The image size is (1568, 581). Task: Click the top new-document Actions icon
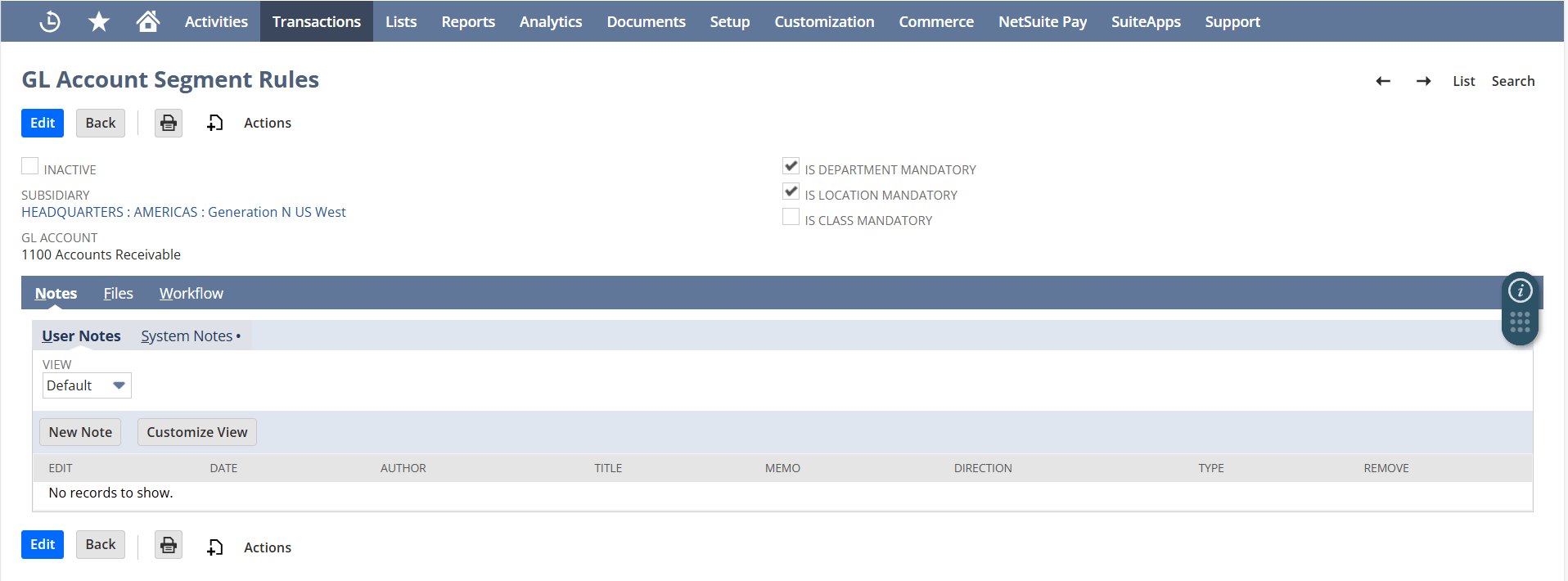tap(215, 123)
